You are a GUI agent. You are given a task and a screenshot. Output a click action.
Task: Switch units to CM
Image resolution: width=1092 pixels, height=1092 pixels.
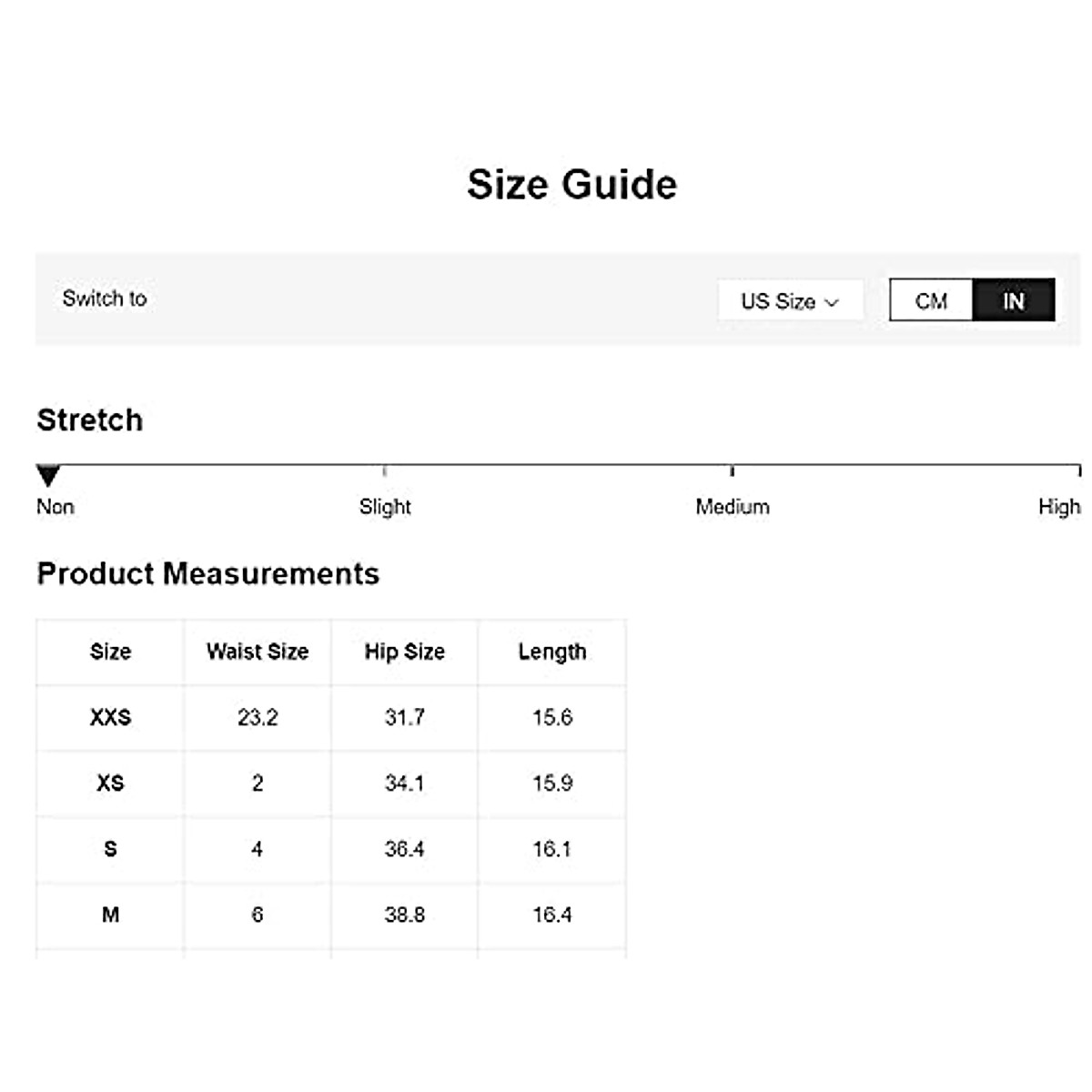pos(931,300)
